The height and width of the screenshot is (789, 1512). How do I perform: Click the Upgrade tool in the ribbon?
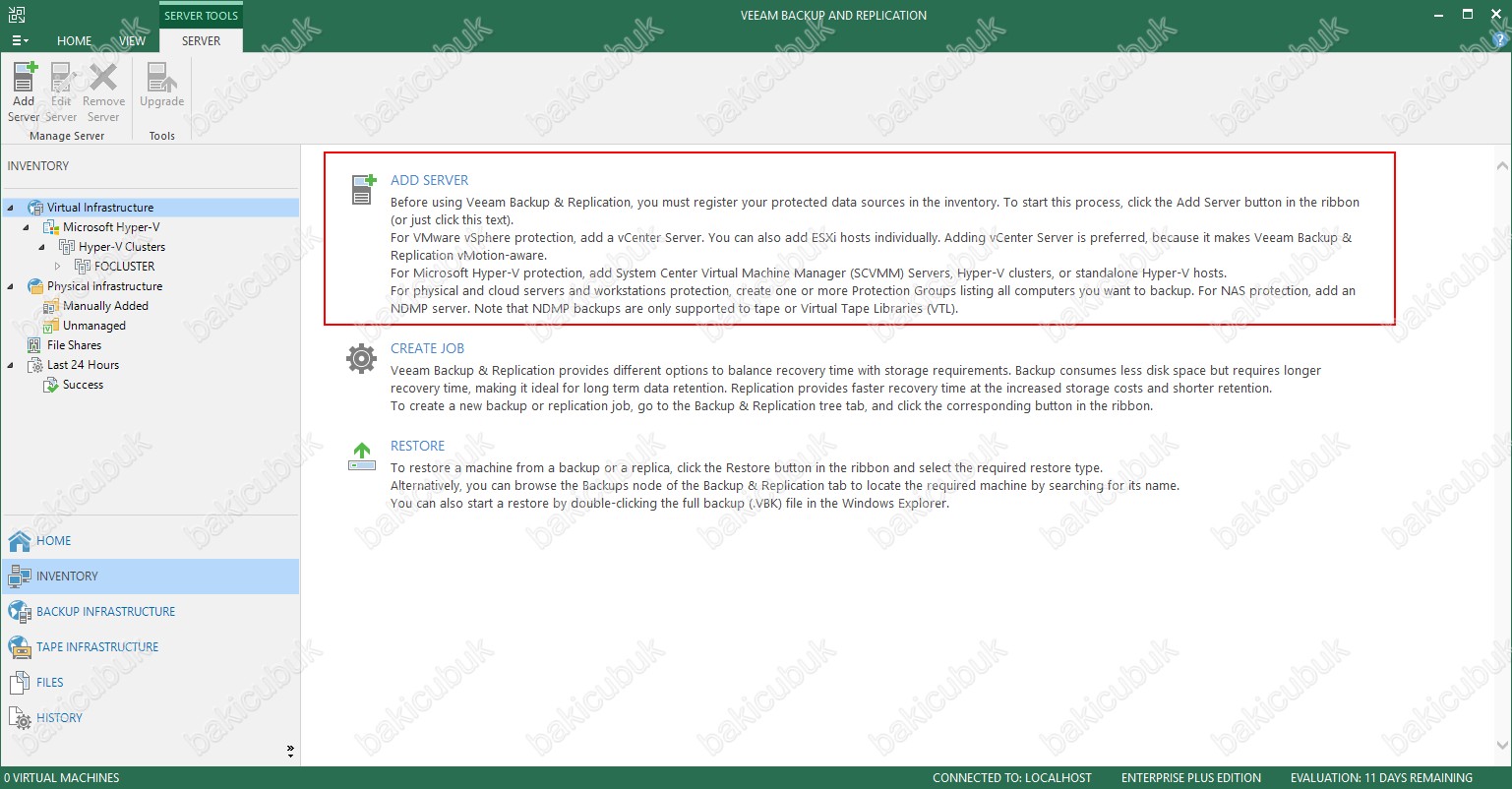pos(162,87)
